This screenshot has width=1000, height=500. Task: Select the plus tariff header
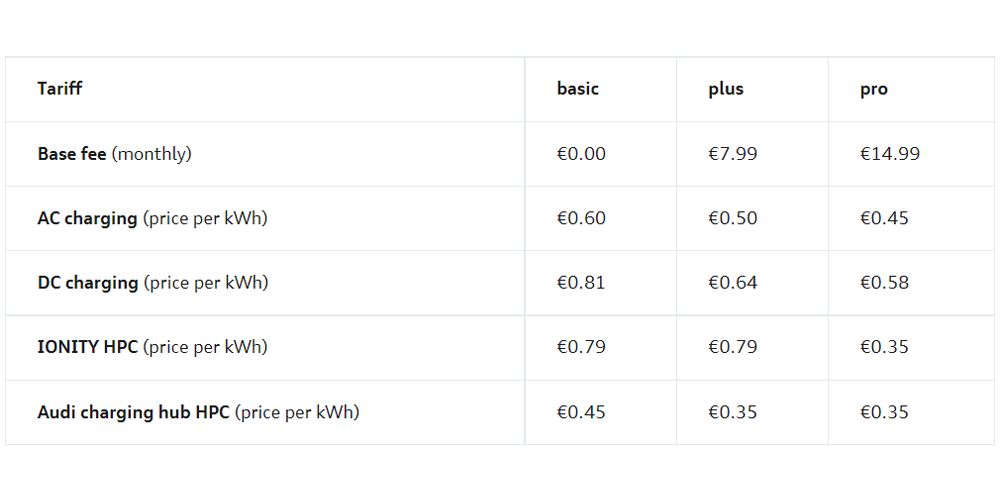(x=726, y=89)
